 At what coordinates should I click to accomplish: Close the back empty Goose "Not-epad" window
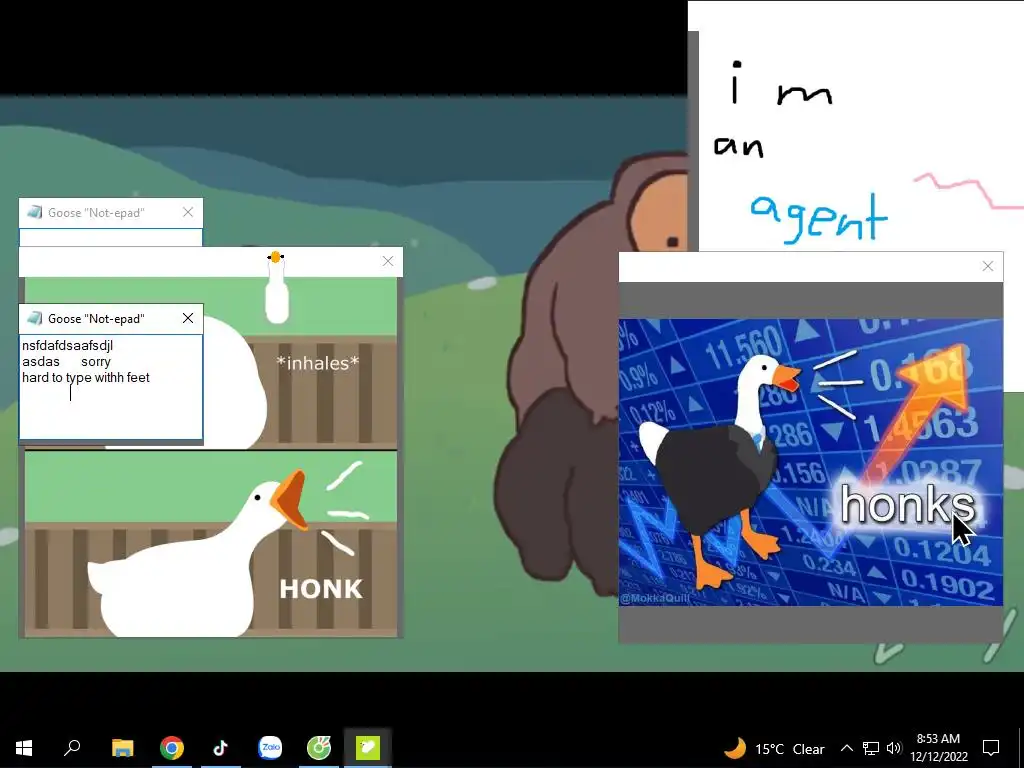188,212
